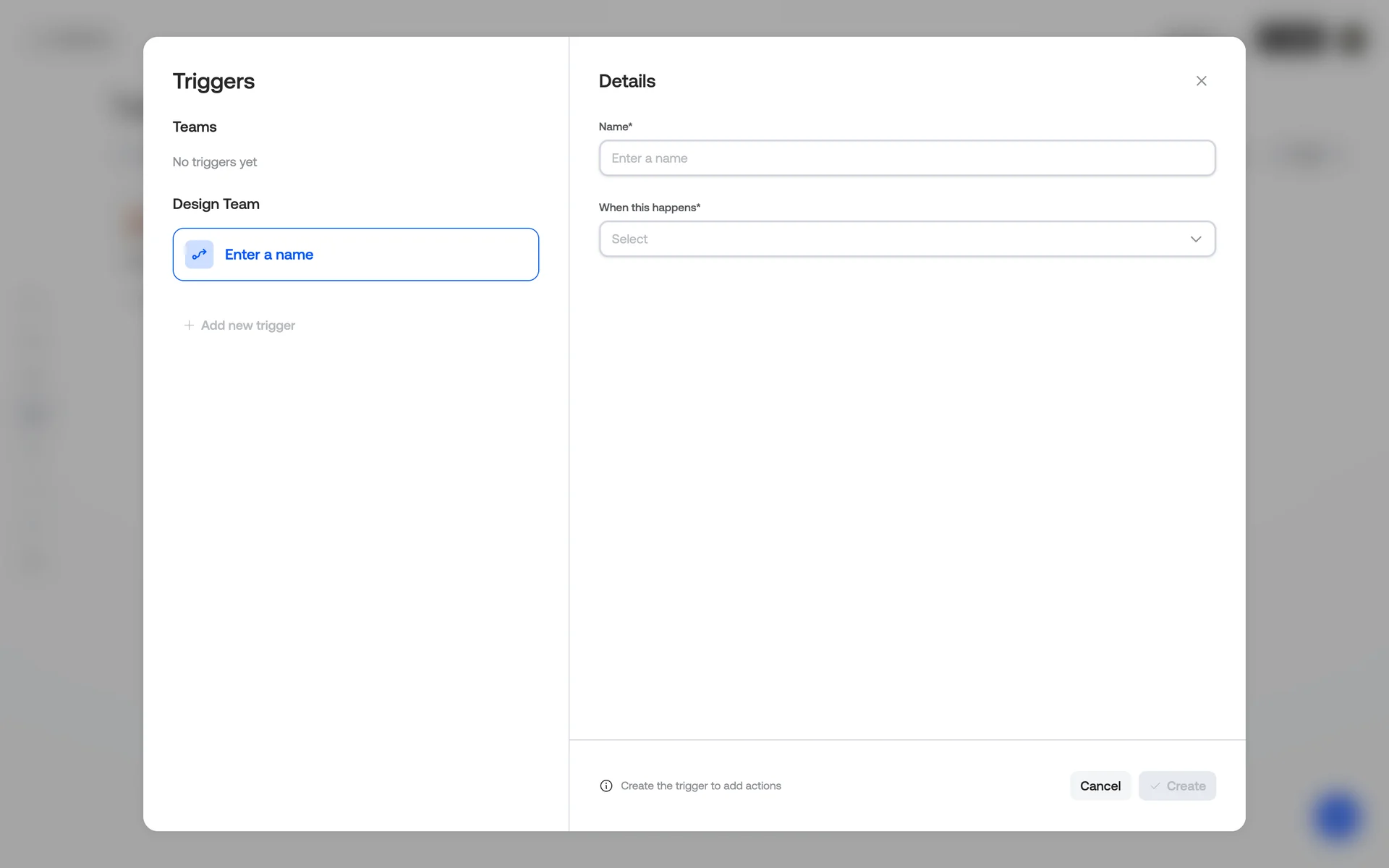Click the plus icon next to Add new trigger
This screenshot has width=1389, height=868.
tap(189, 325)
